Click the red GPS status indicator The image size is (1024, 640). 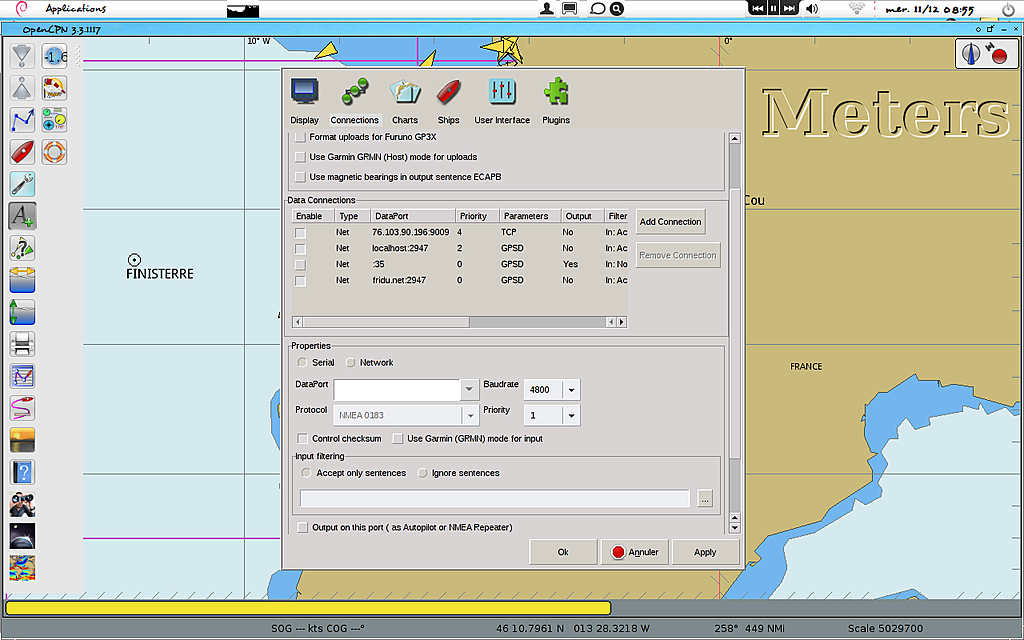point(999,56)
